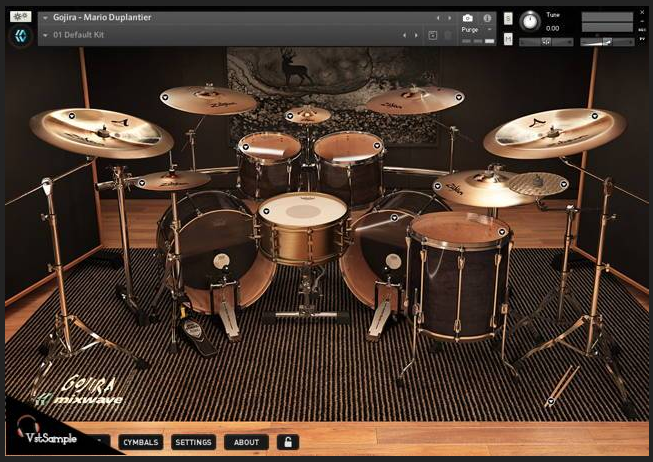Open the 01 Default Kit preset dropdown
The height and width of the screenshot is (462, 653).
(46, 35)
